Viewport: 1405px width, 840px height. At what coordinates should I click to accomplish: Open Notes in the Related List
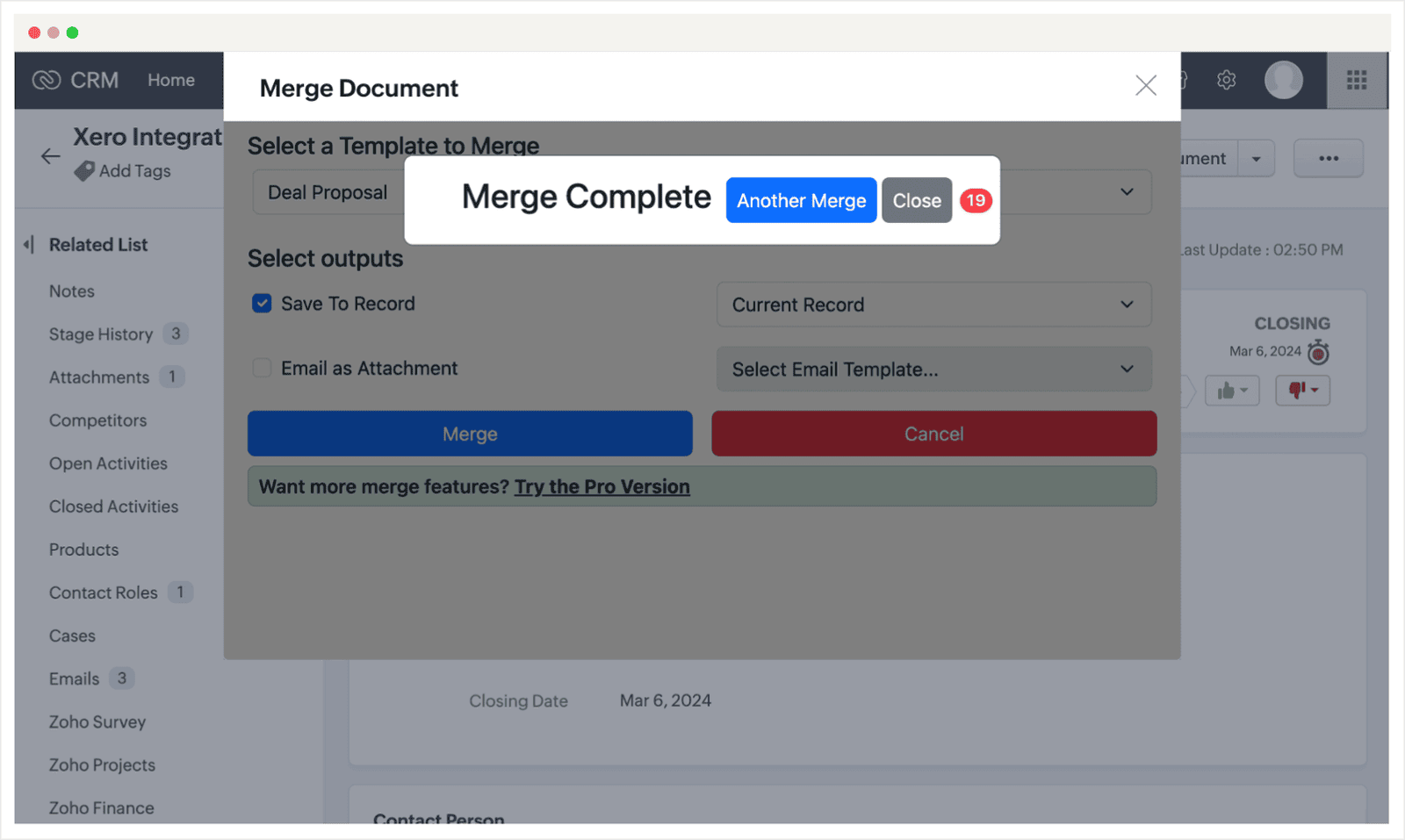72,291
